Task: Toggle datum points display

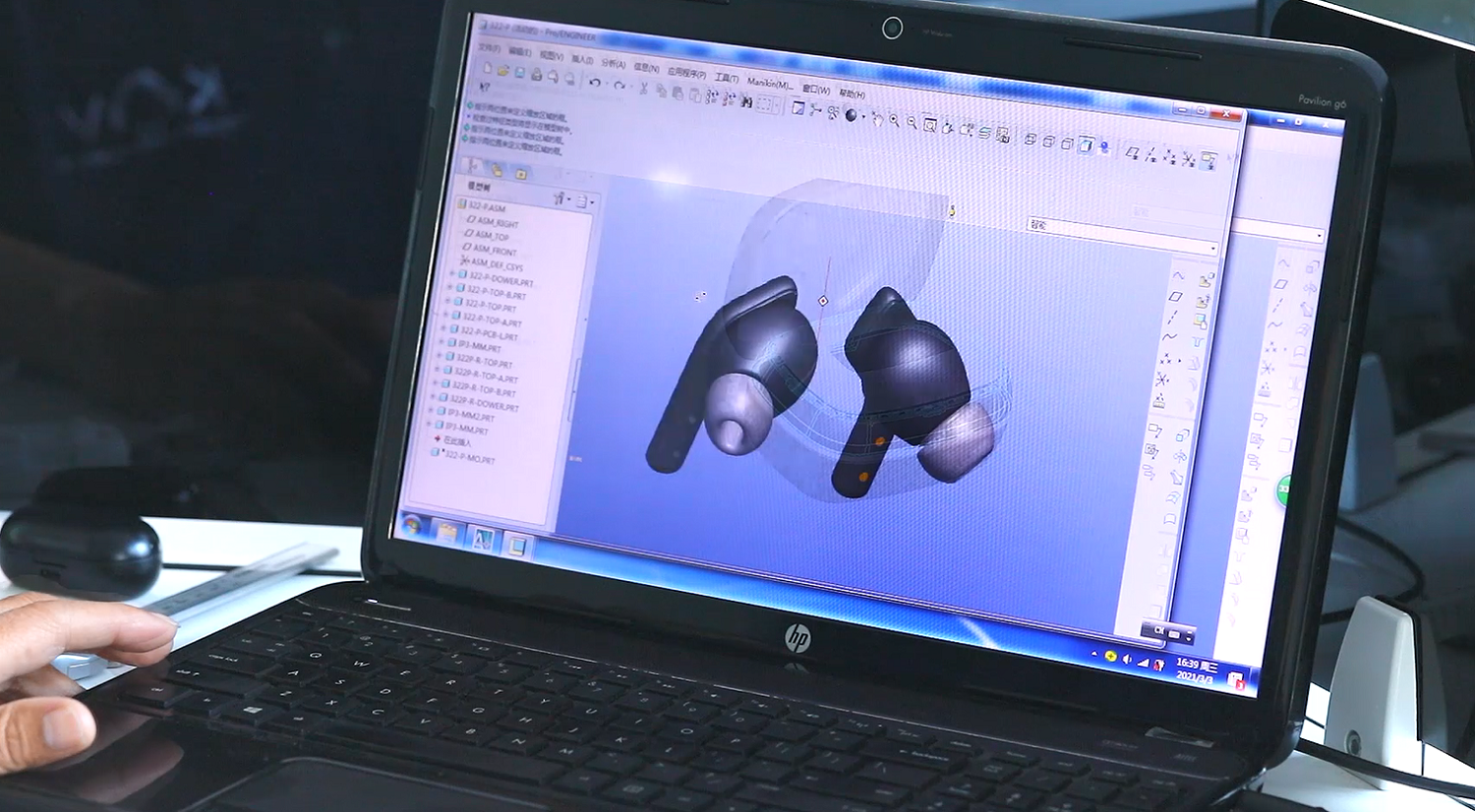Action: click(x=1169, y=155)
